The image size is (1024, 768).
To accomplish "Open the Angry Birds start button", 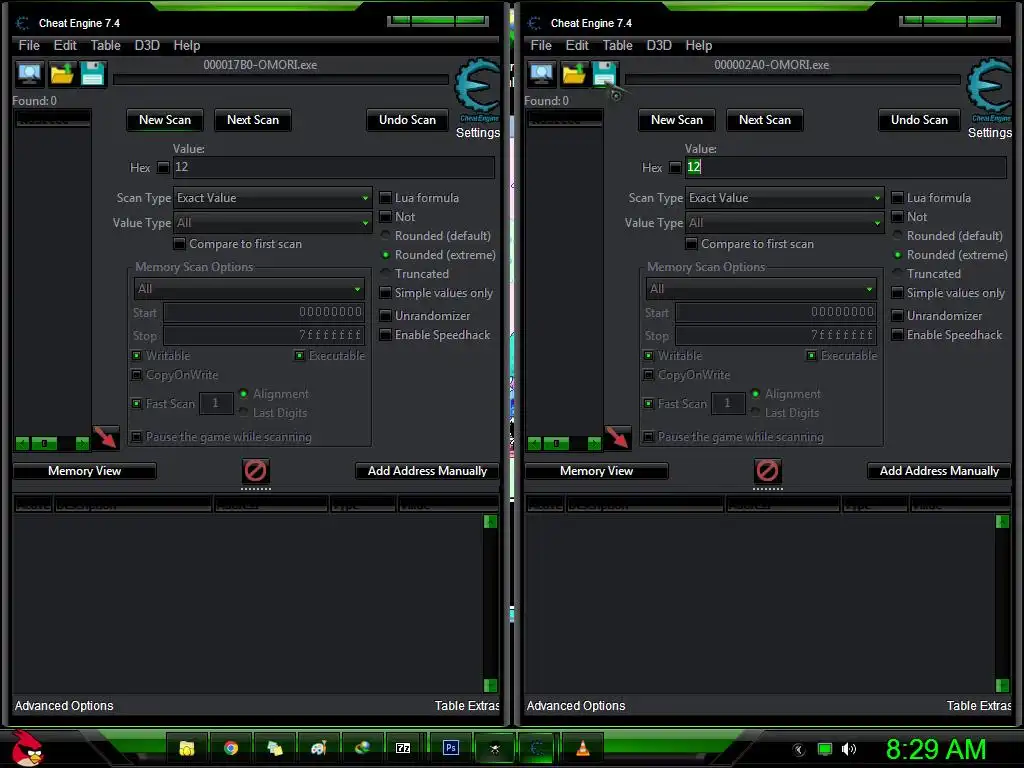I will [27, 748].
